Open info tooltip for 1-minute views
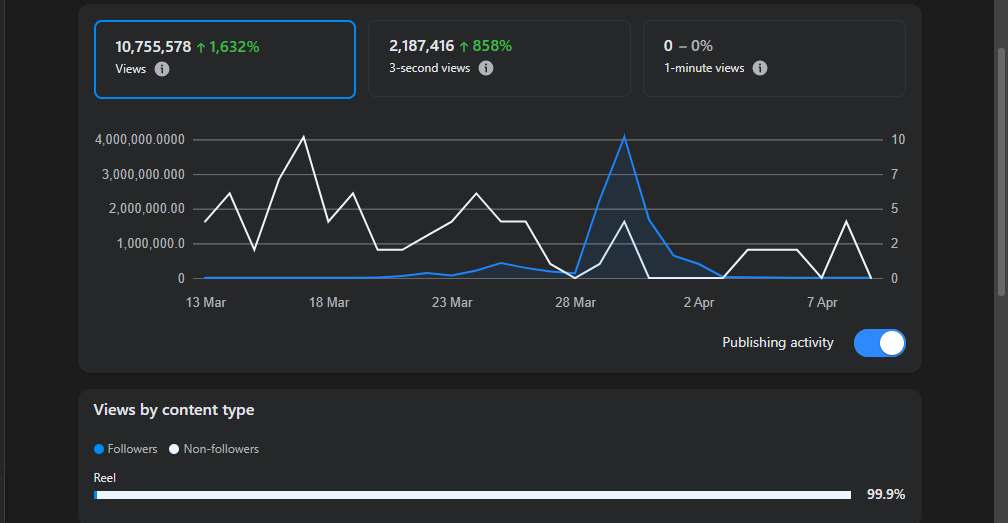Screen dimensions: 1008x523 point(760,68)
